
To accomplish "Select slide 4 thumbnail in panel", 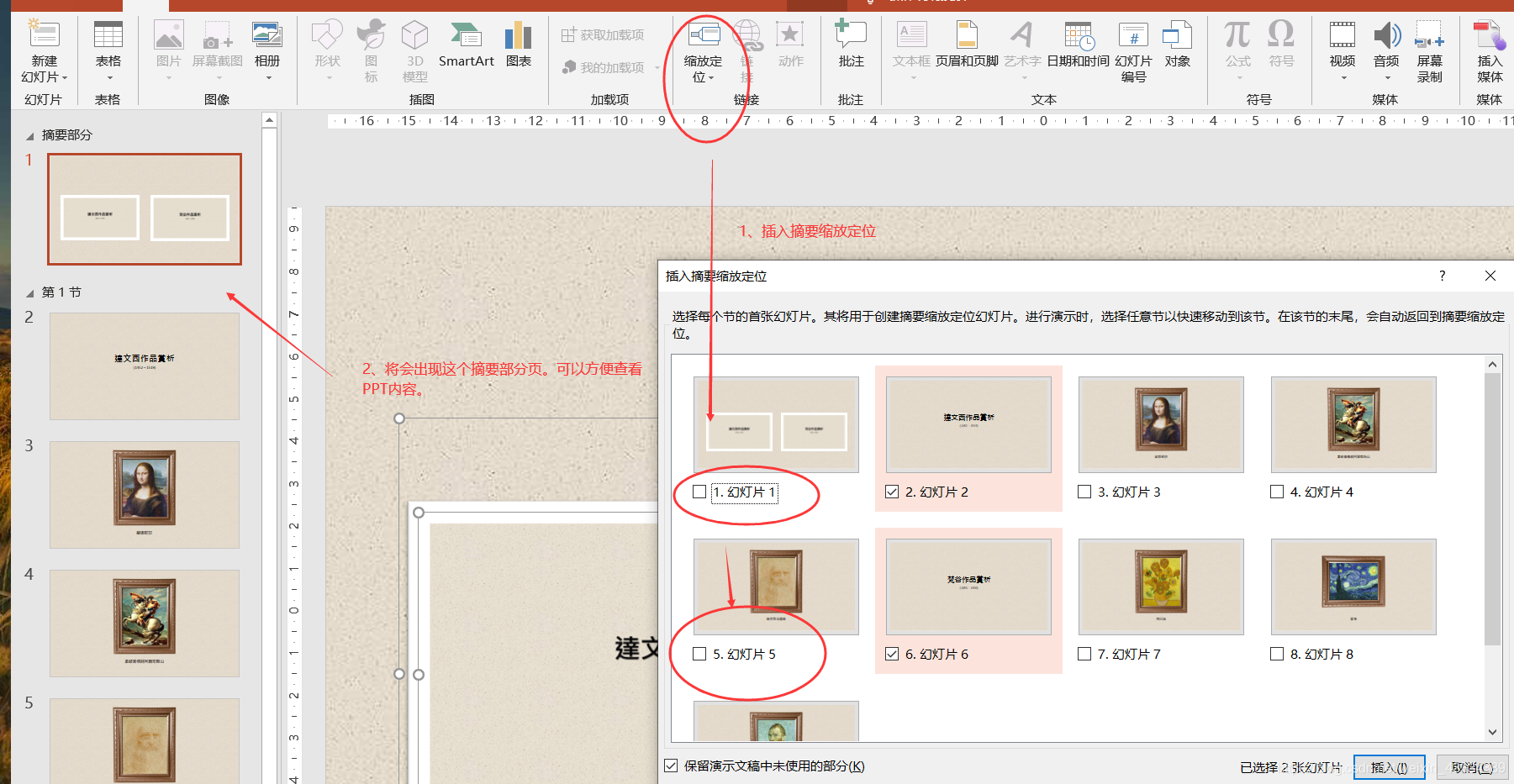I will [x=145, y=624].
